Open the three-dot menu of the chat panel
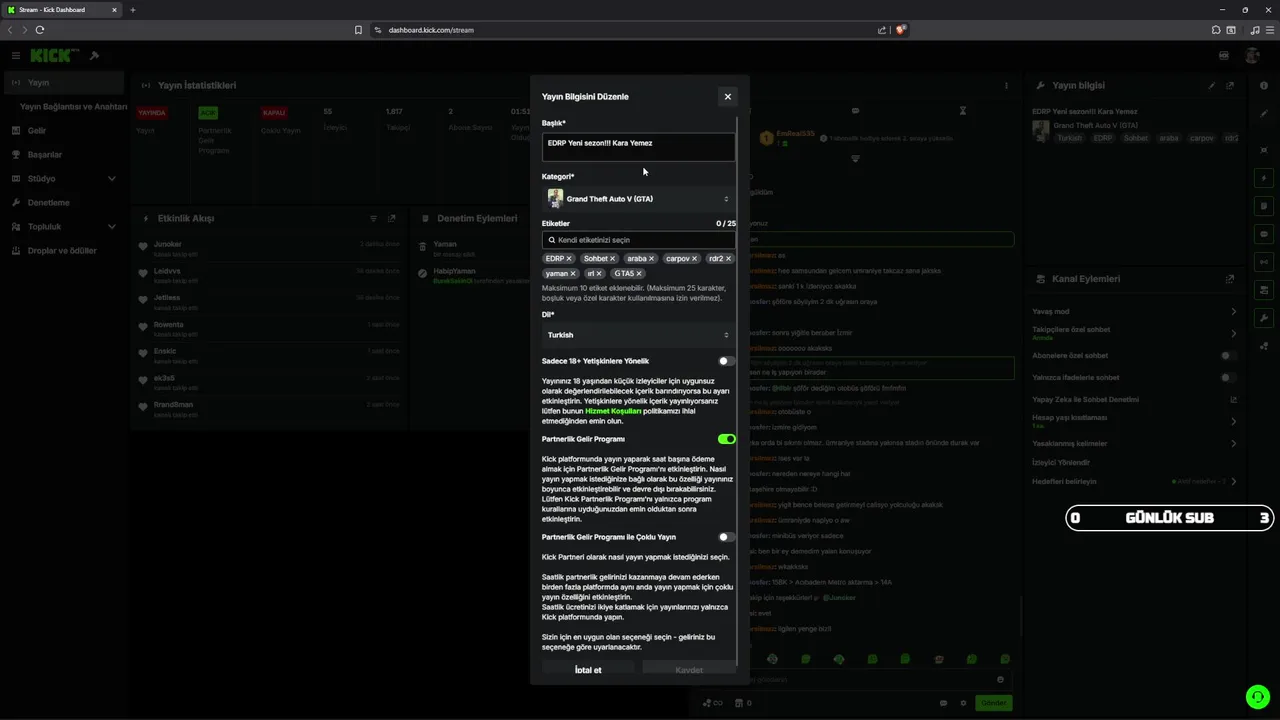 1007,86
